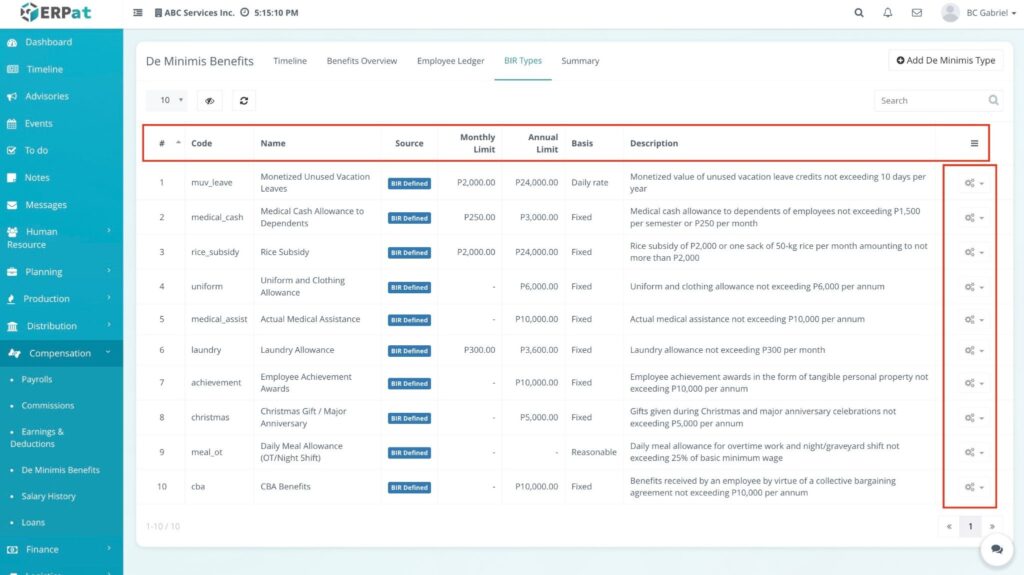
Task: Switch to the Benefits Overview tab
Action: (361, 61)
